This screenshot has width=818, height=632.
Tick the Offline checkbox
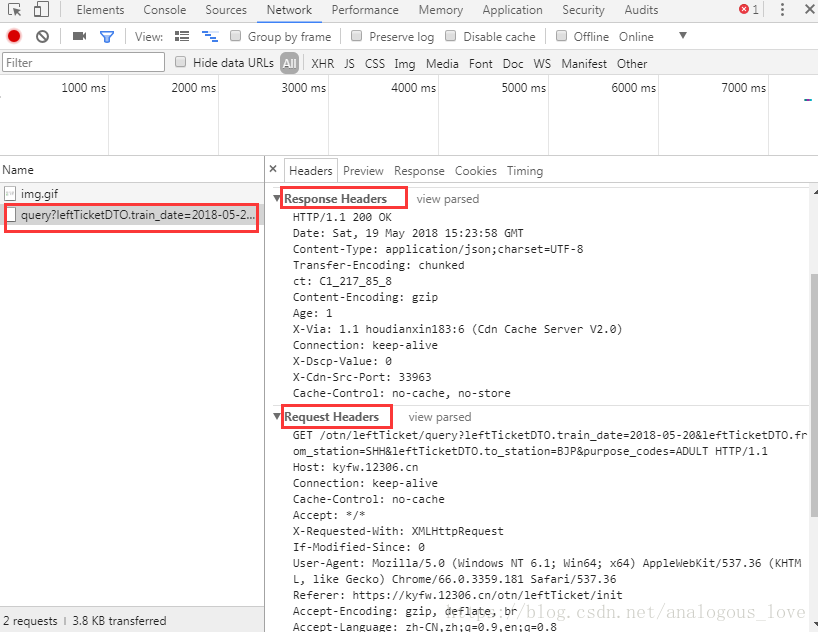[561, 35]
